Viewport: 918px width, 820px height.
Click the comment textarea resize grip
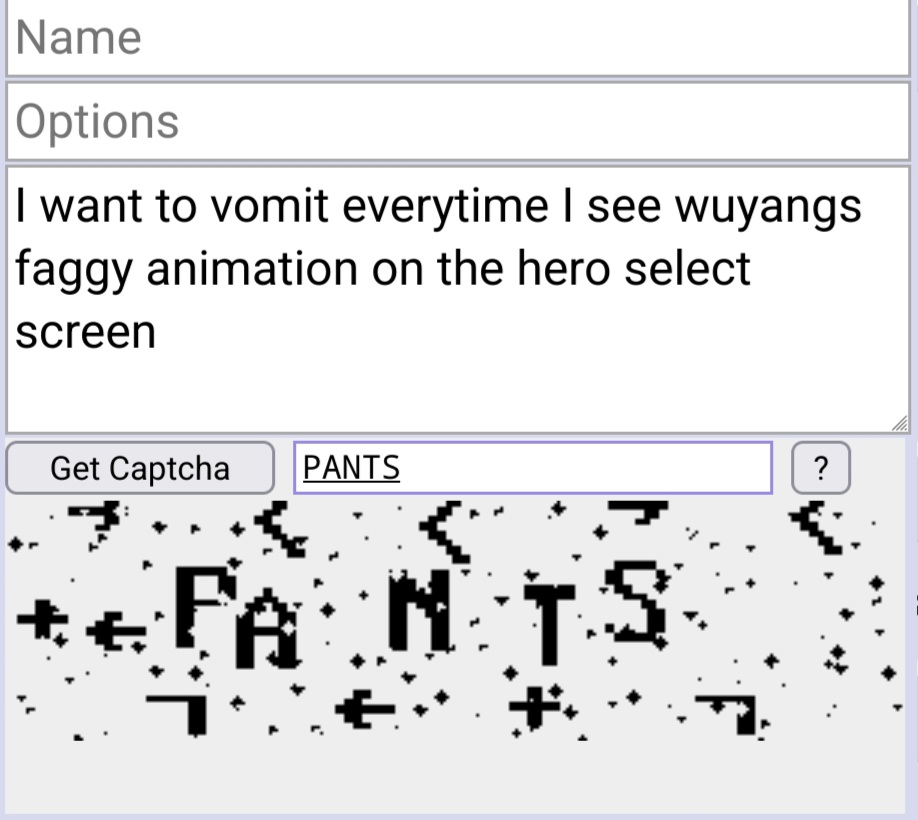(x=900, y=423)
